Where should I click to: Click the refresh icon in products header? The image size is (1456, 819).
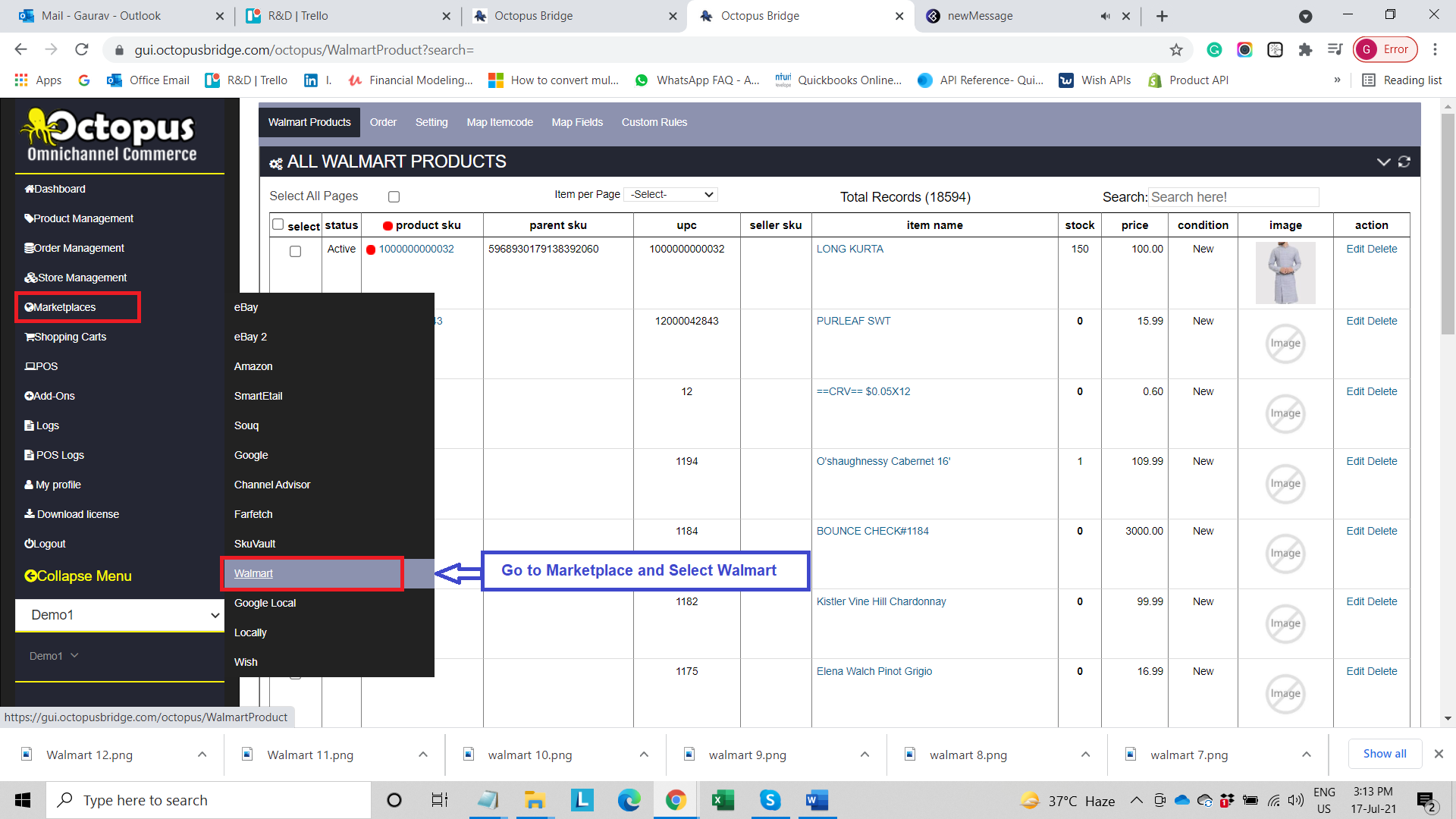1404,162
